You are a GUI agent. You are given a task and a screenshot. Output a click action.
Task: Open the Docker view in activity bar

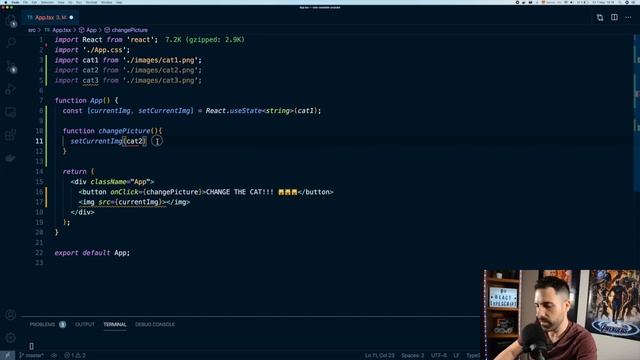(x=11, y=158)
